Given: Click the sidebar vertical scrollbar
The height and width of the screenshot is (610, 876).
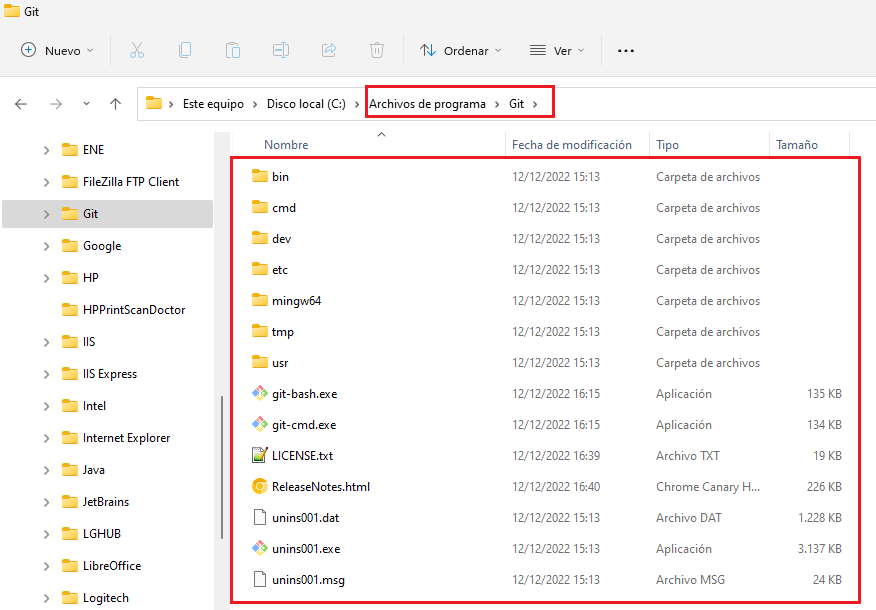Looking at the screenshot, I should [x=222, y=468].
